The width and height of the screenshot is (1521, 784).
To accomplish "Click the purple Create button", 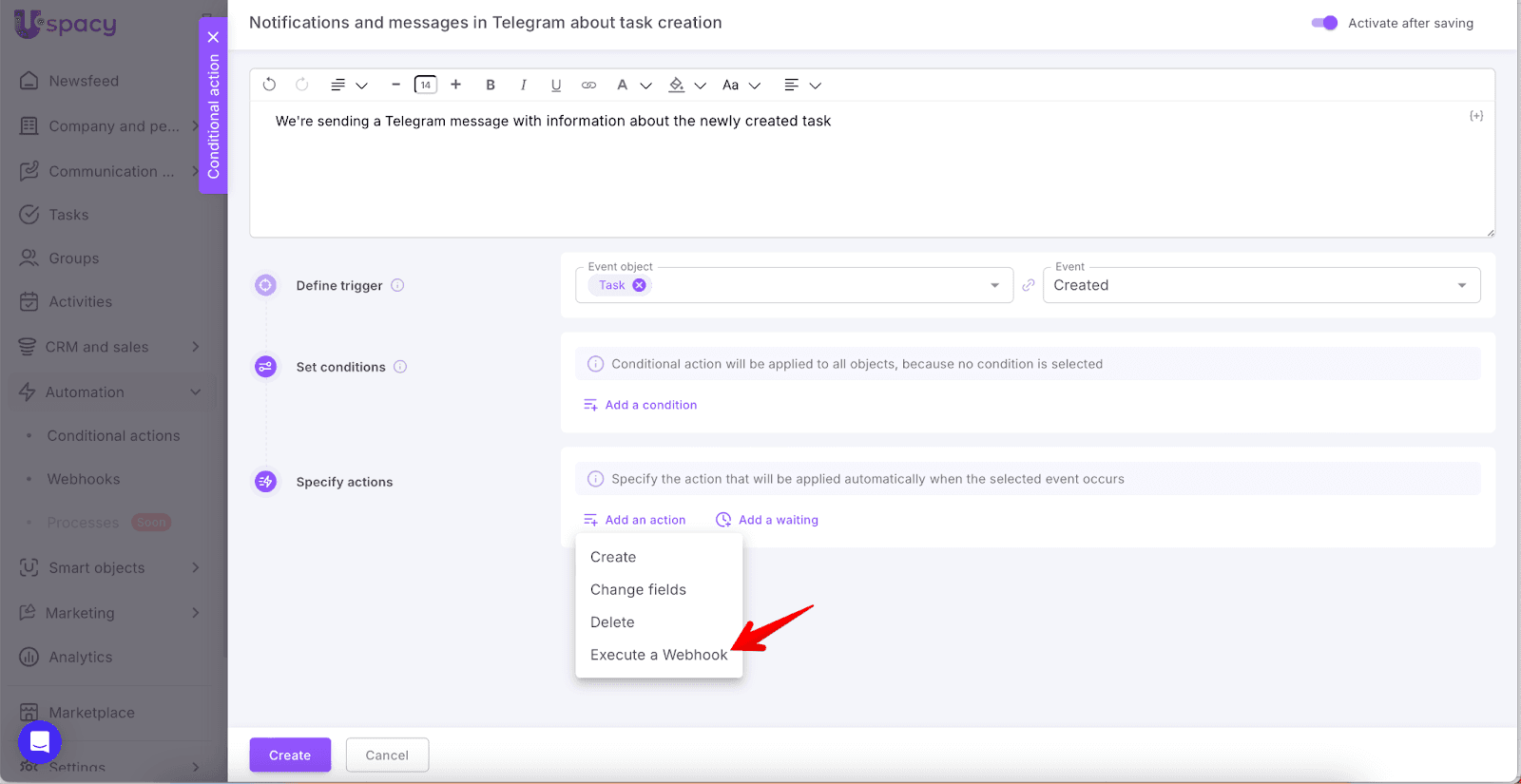I will (290, 755).
